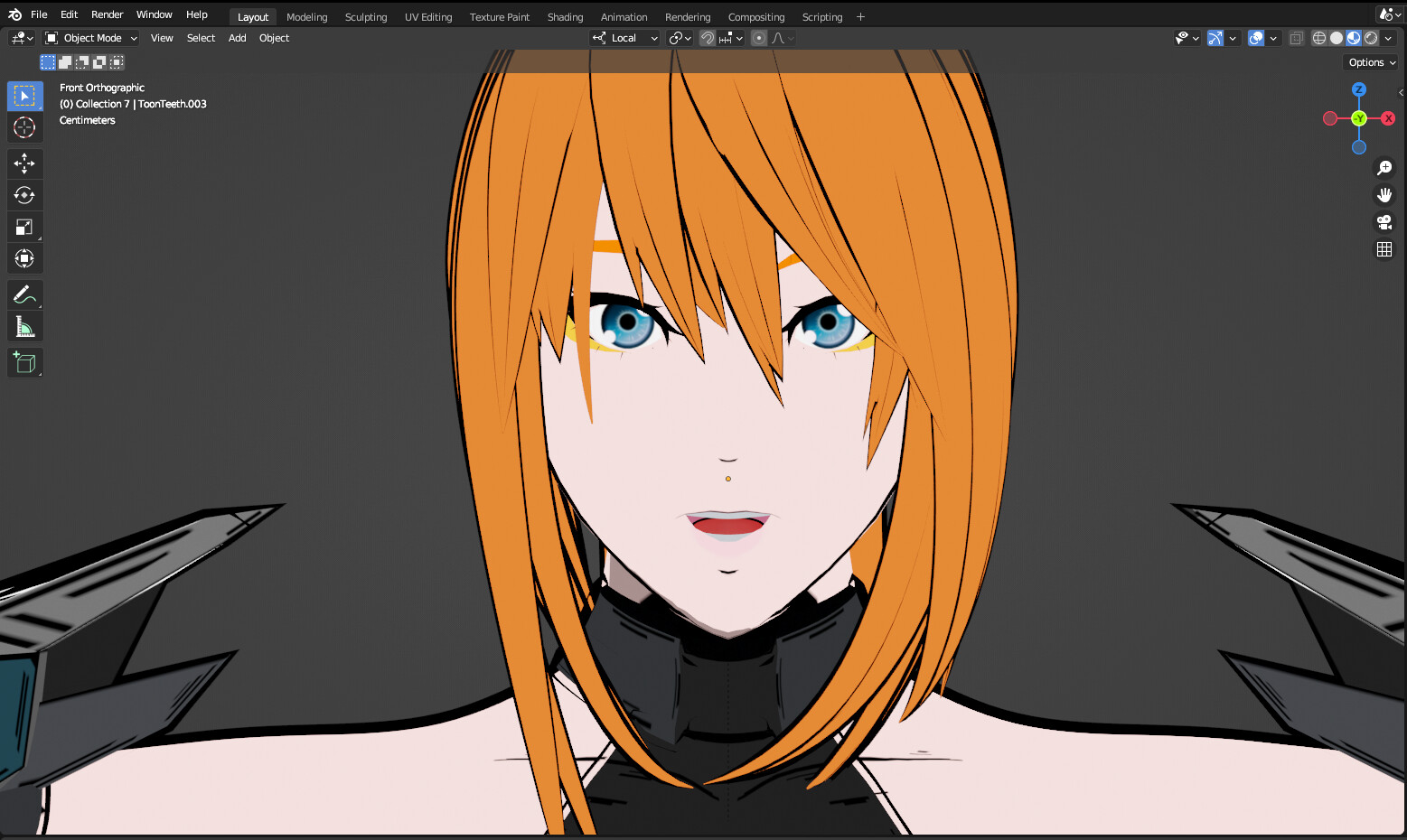Enable wireframe viewport shading

point(1318,37)
